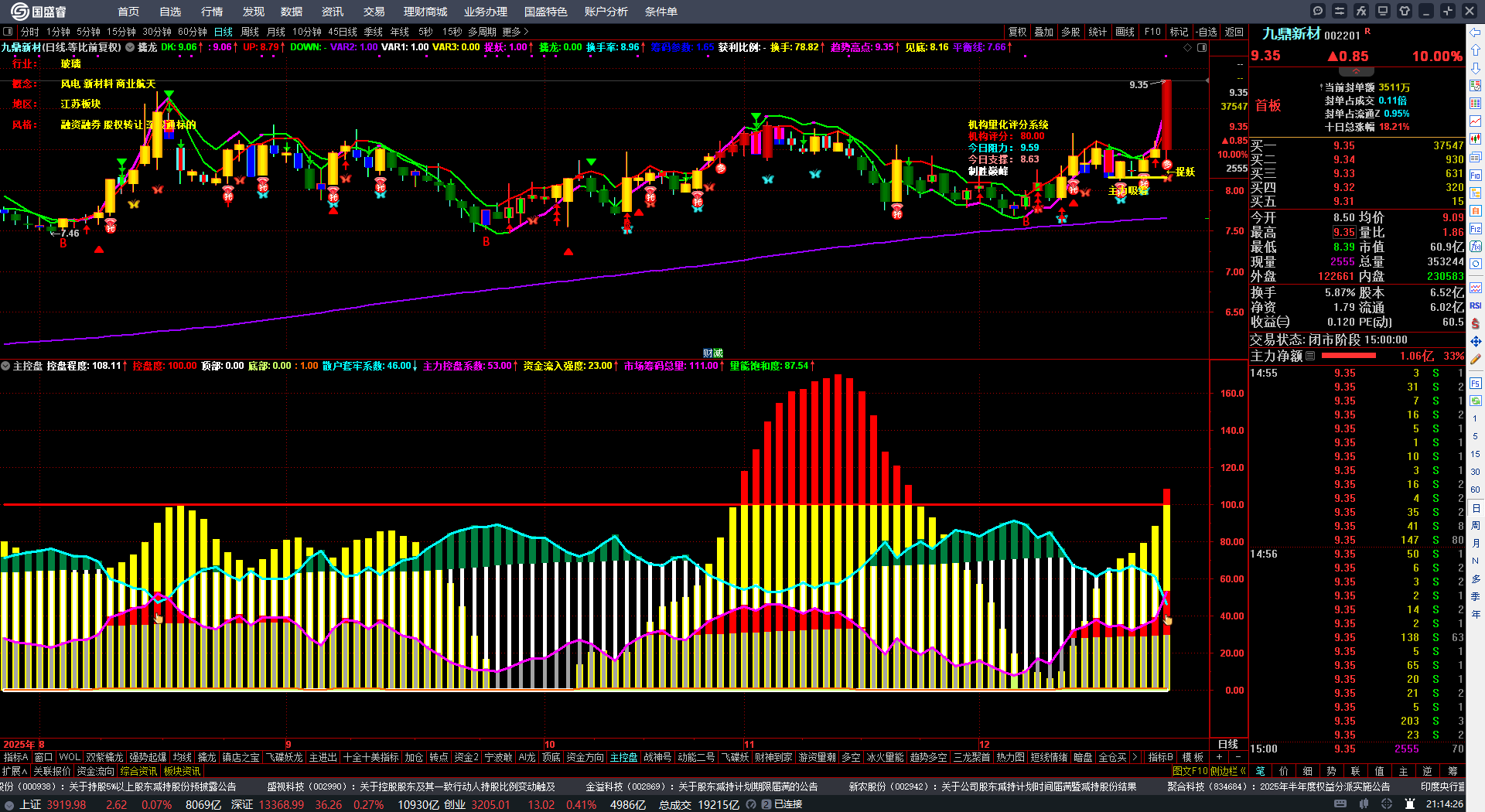Toggle the 侧边栏 sidebar collapse button
This screenshot has height=812, width=1485.
point(1227,771)
